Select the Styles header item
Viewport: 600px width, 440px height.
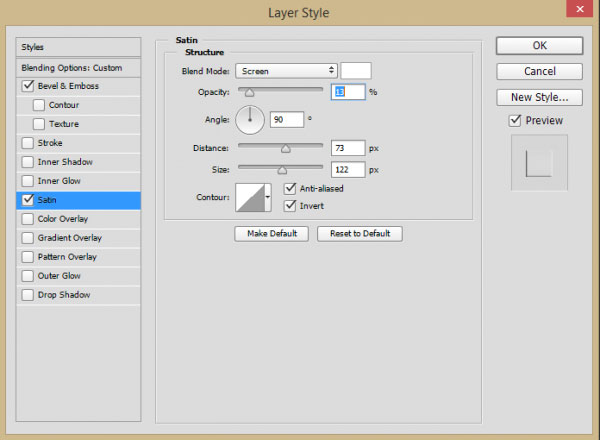coord(78,47)
